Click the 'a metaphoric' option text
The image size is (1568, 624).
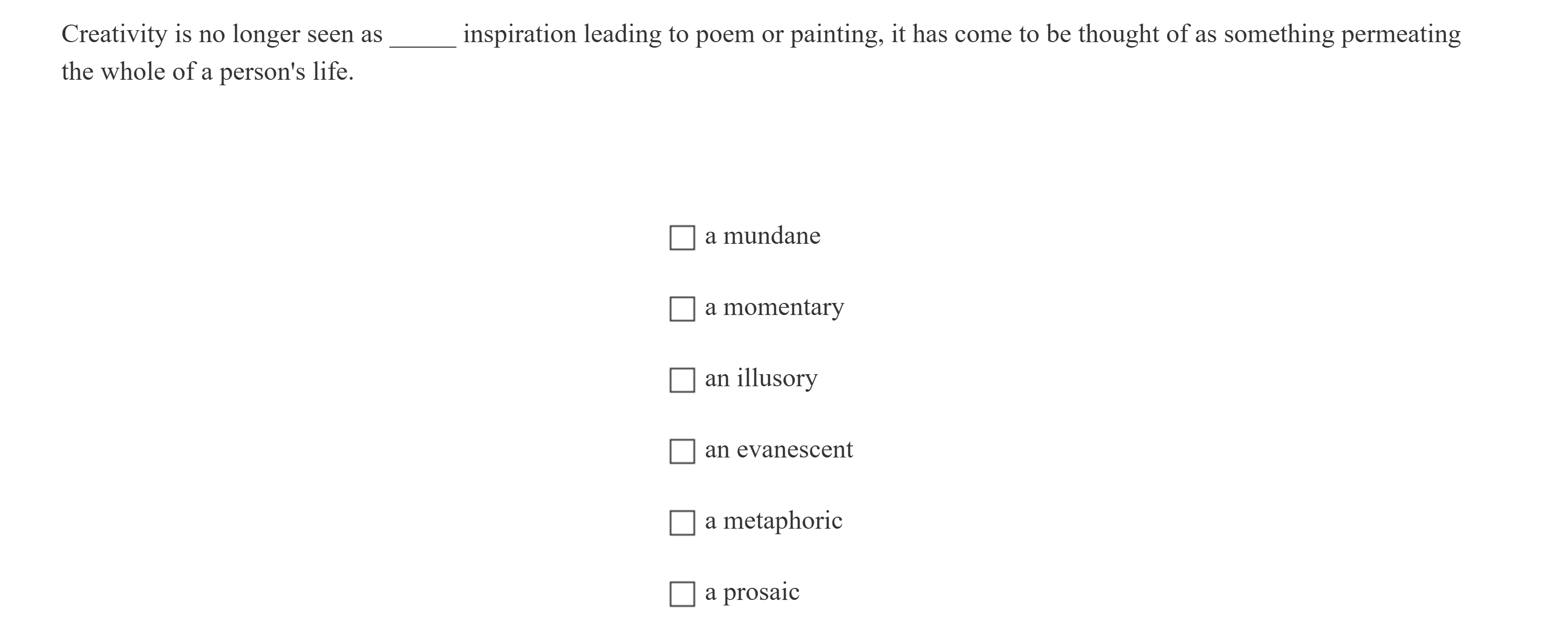773,521
